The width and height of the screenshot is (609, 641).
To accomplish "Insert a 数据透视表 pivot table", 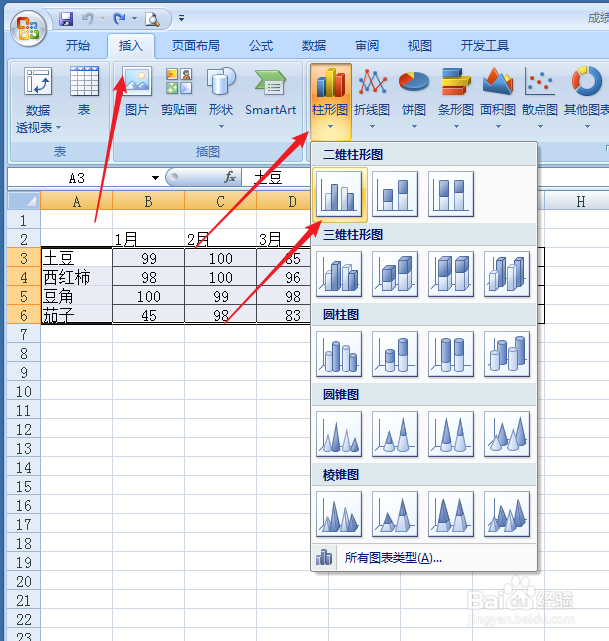I will click(x=38, y=100).
